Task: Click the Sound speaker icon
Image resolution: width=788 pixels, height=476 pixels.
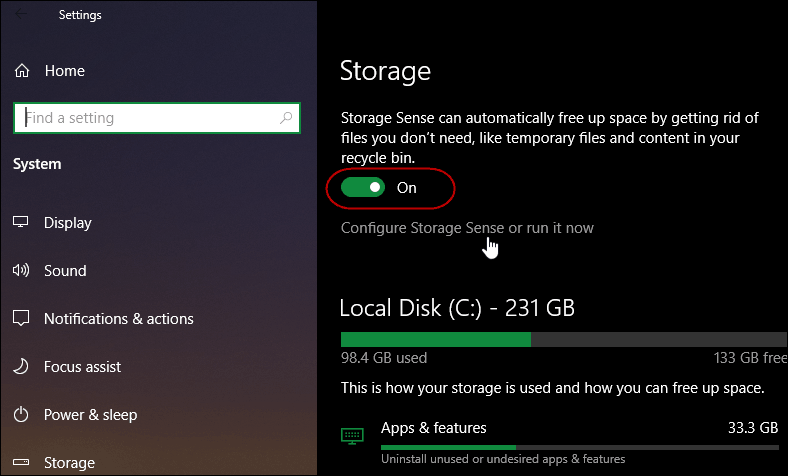Action: pos(21,270)
